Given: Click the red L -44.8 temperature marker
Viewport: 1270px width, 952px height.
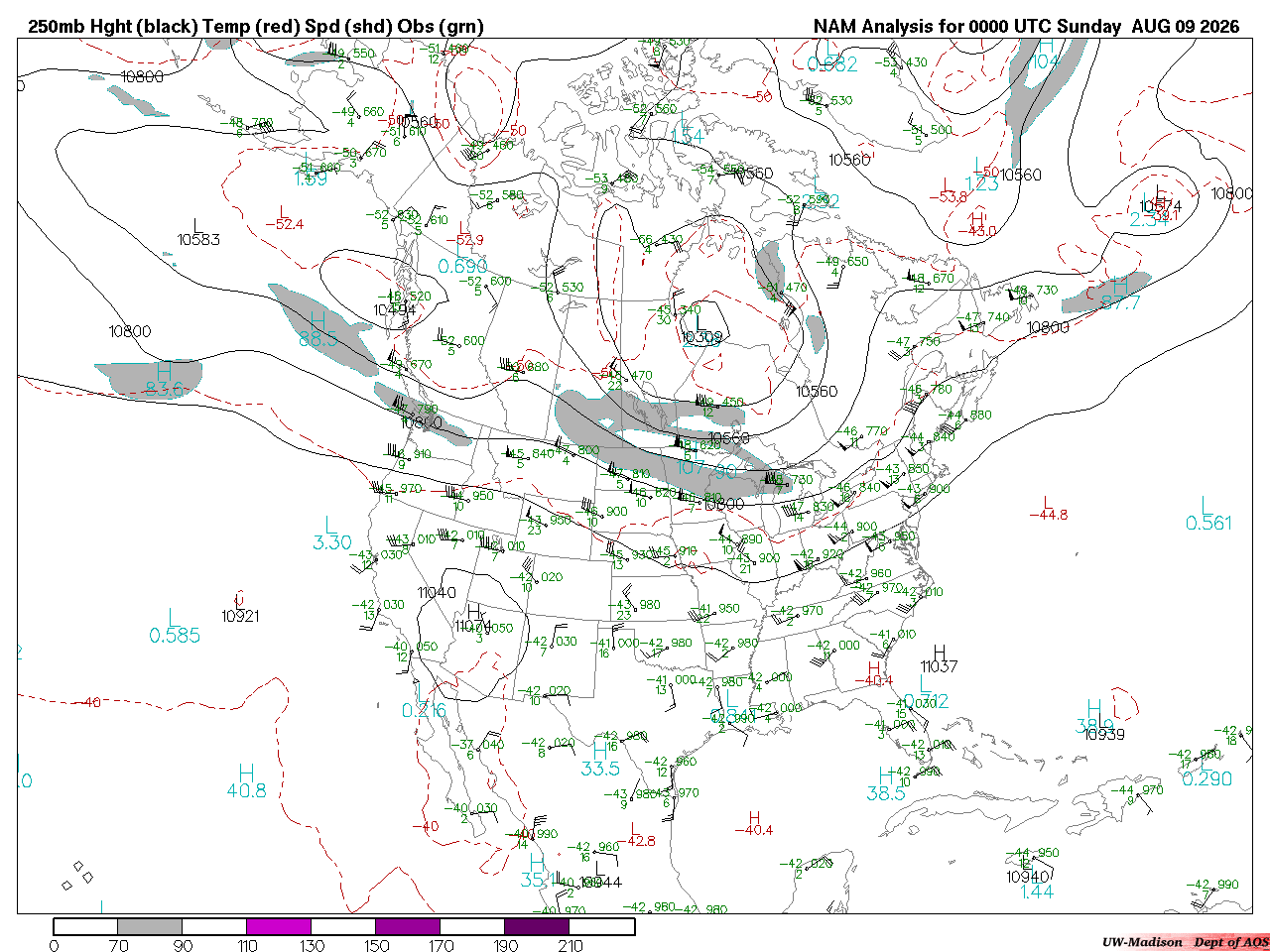Looking at the screenshot, I should (1048, 508).
